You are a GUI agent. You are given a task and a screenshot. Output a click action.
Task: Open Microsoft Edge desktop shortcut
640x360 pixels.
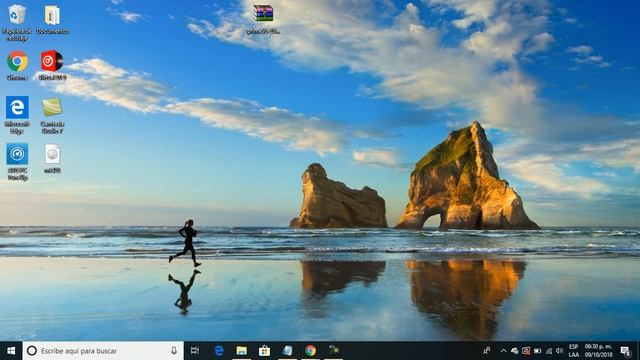pos(17,115)
